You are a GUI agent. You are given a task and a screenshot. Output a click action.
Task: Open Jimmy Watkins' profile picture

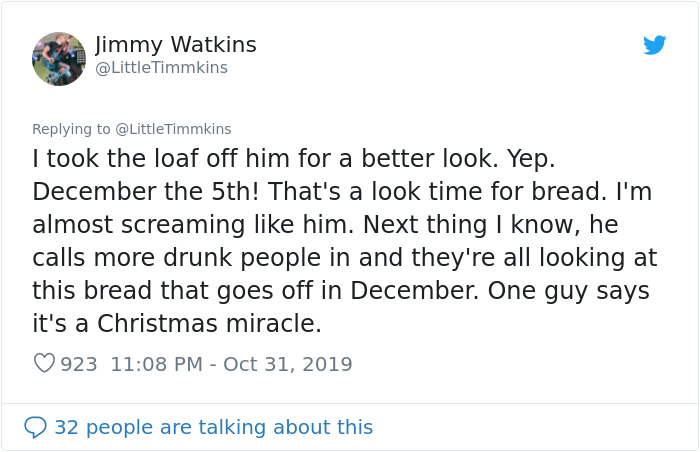(58, 58)
